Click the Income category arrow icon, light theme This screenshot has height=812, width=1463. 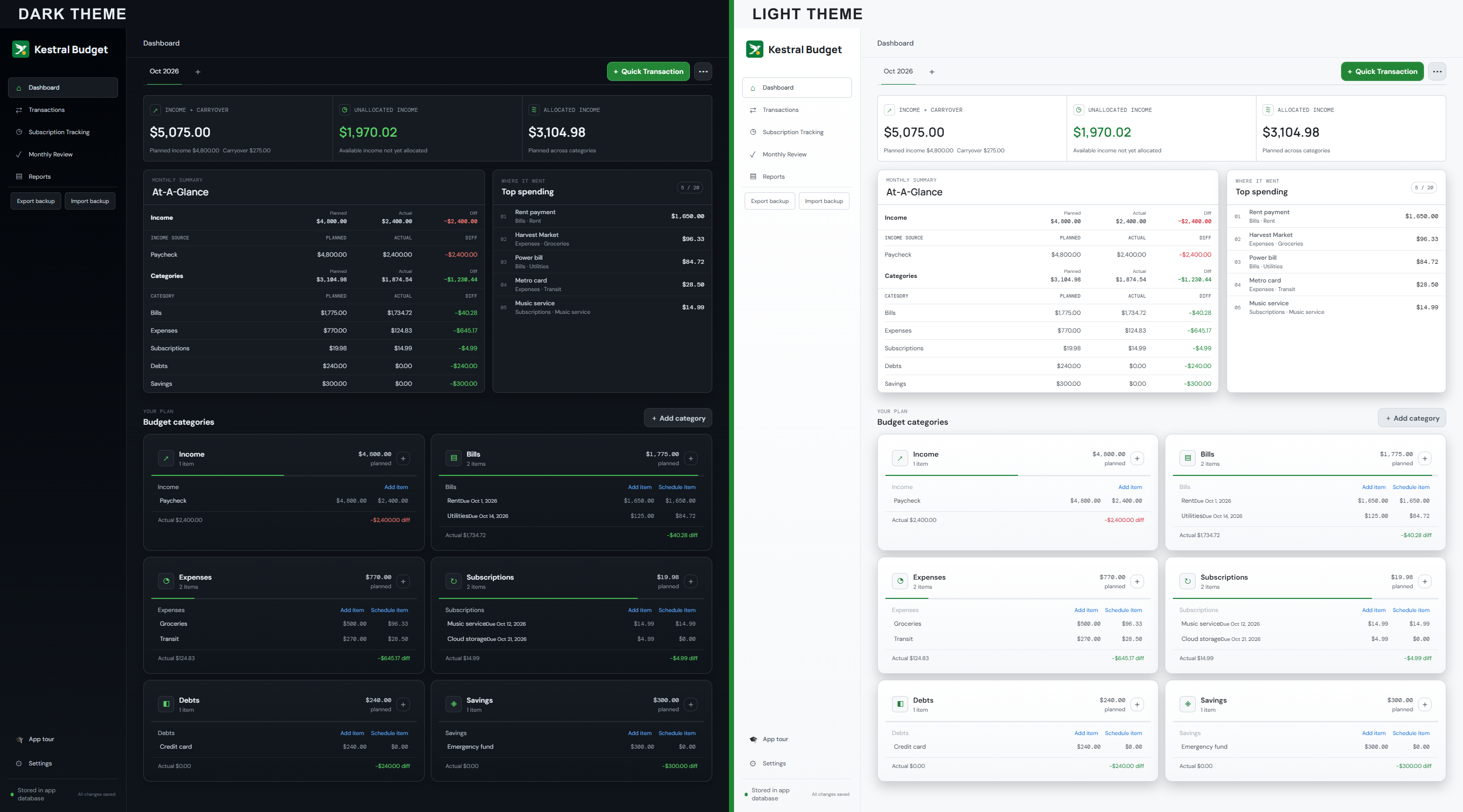(900, 458)
